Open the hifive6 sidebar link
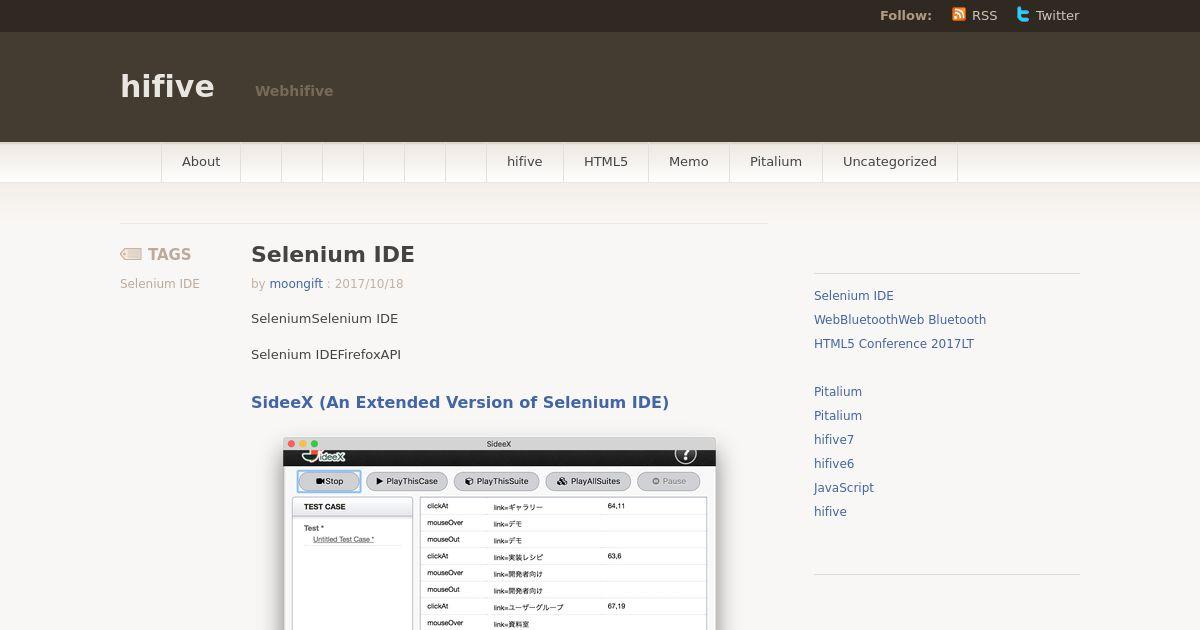Image resolution: width=1200 pixels, height=630 pixels. [834, 464]
